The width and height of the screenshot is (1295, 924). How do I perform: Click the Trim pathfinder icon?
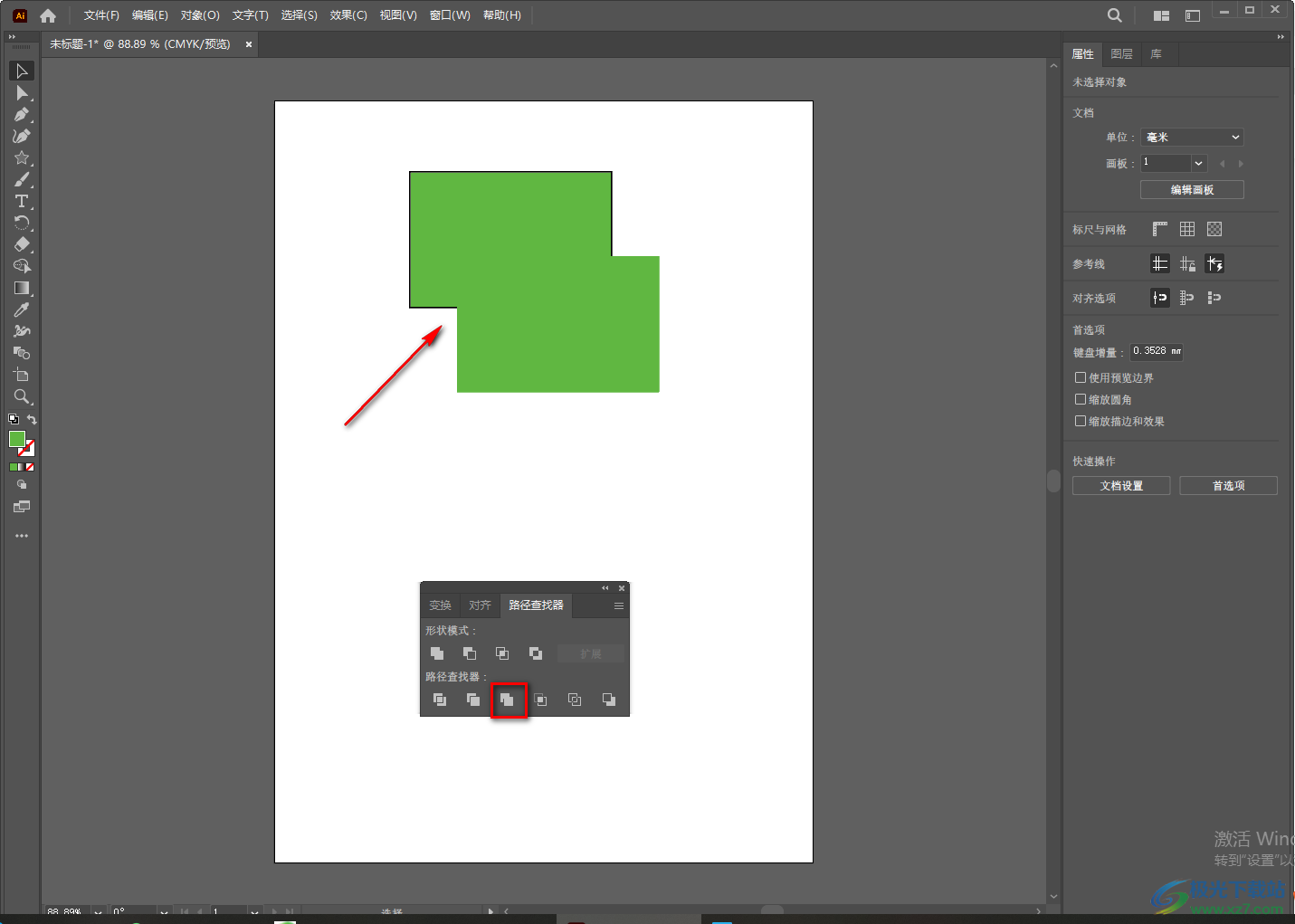coord(473,700)
